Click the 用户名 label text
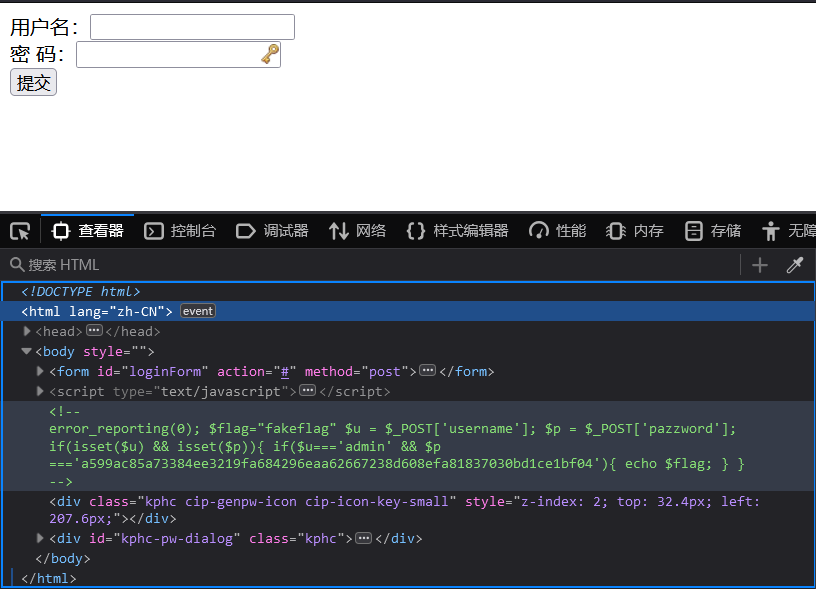Viewport: 816px width, 589px height. click(x=44, y=27)
